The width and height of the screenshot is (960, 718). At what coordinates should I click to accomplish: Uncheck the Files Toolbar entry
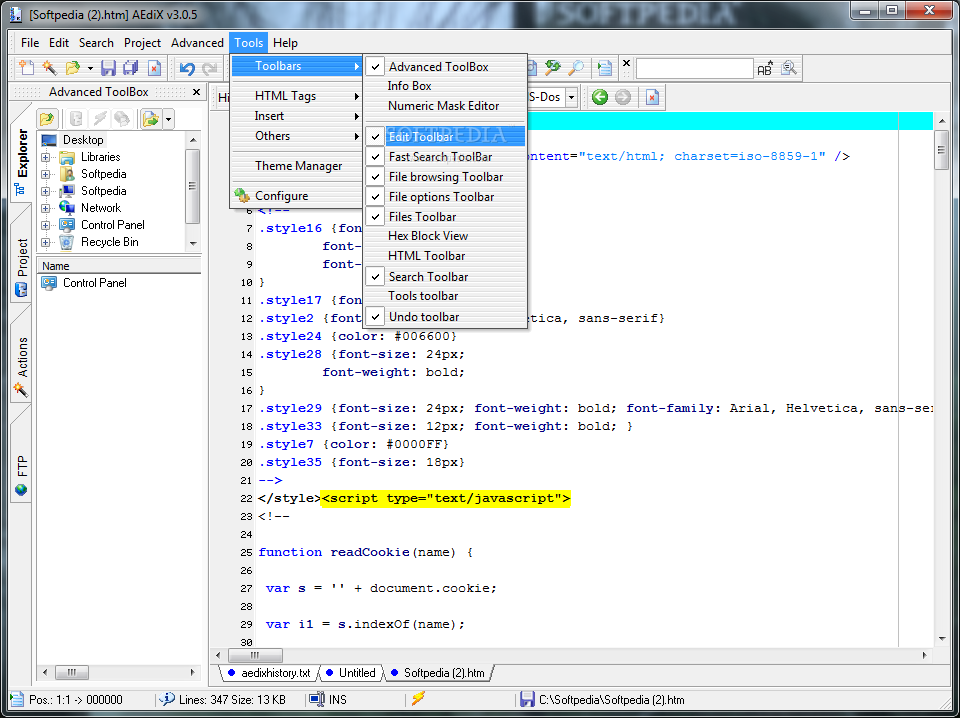[x=445, y=217]
